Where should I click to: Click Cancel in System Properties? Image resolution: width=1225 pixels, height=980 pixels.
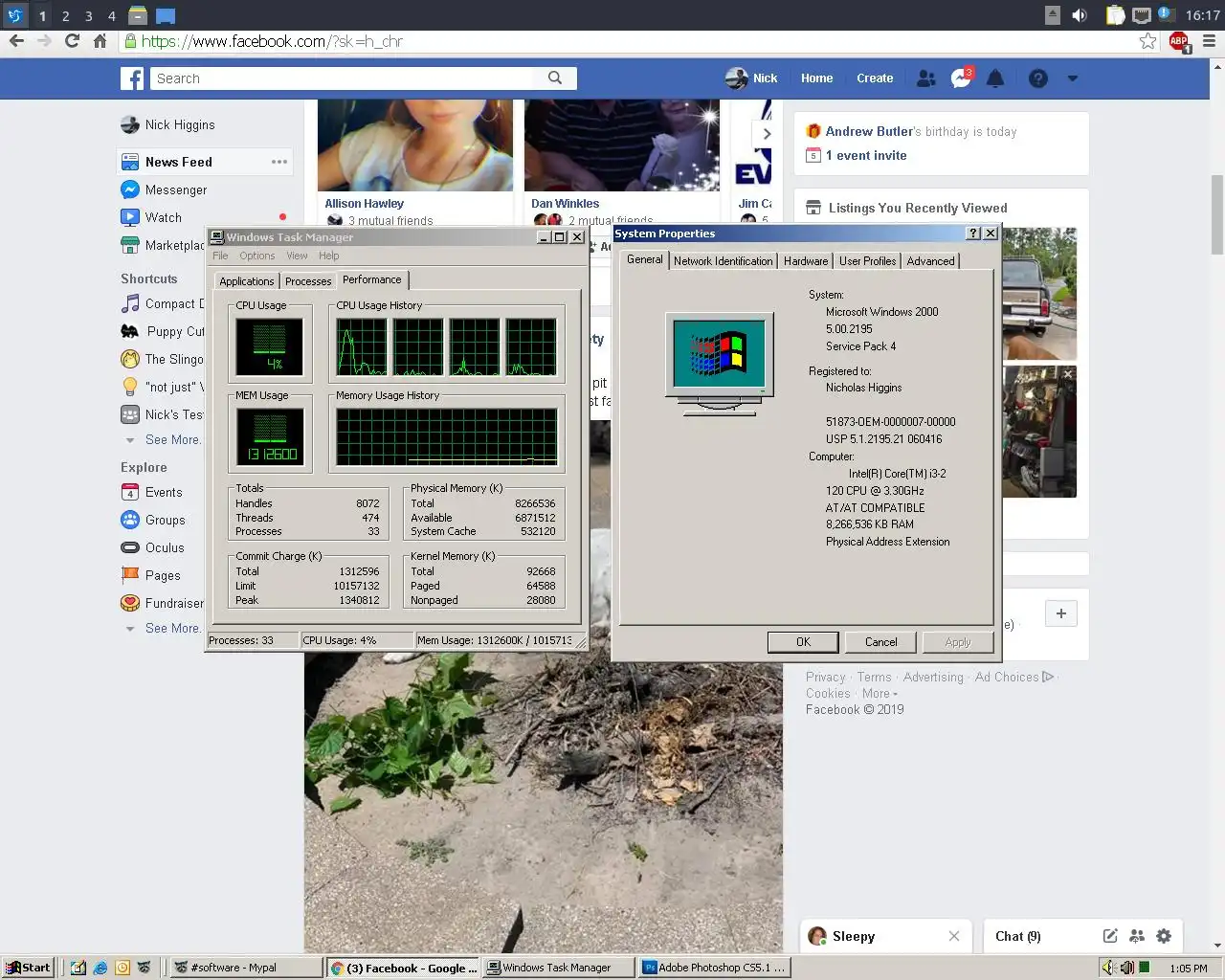(x=880, y=642)
